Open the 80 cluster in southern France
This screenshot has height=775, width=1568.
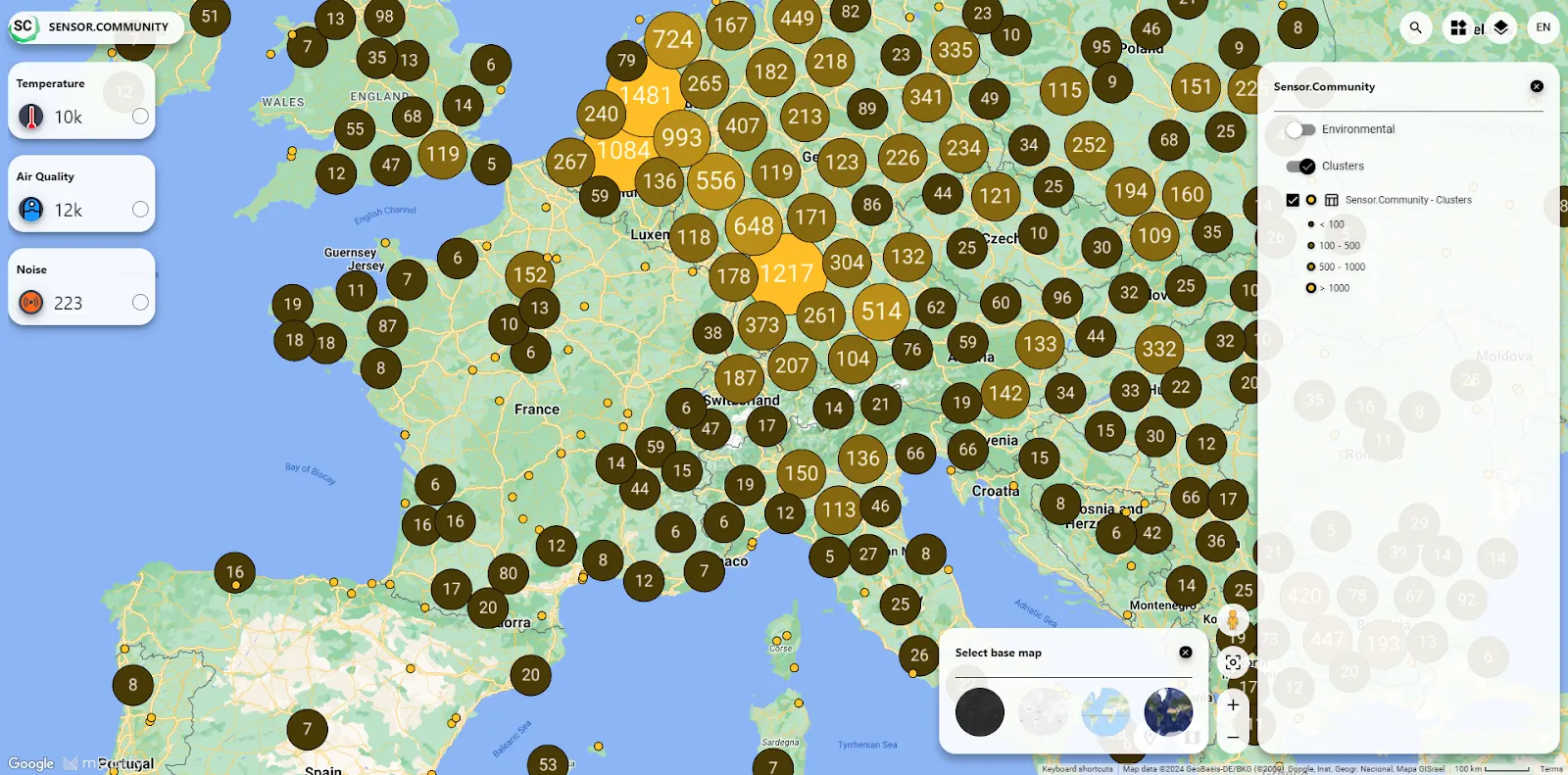pos(508,574)
